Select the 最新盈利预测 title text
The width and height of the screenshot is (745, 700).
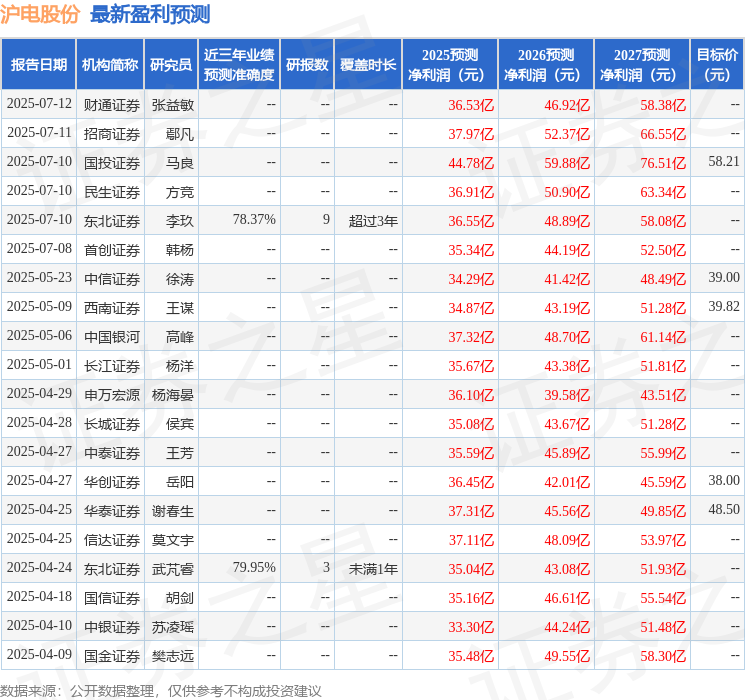click(x=150, y=14)
